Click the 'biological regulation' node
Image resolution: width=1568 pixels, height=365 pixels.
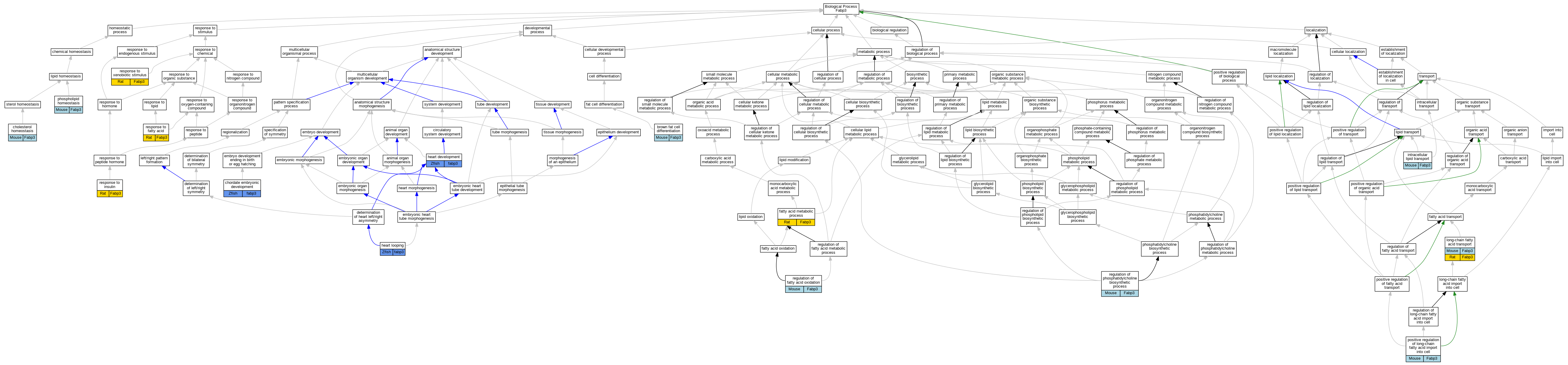click(889, 30)
